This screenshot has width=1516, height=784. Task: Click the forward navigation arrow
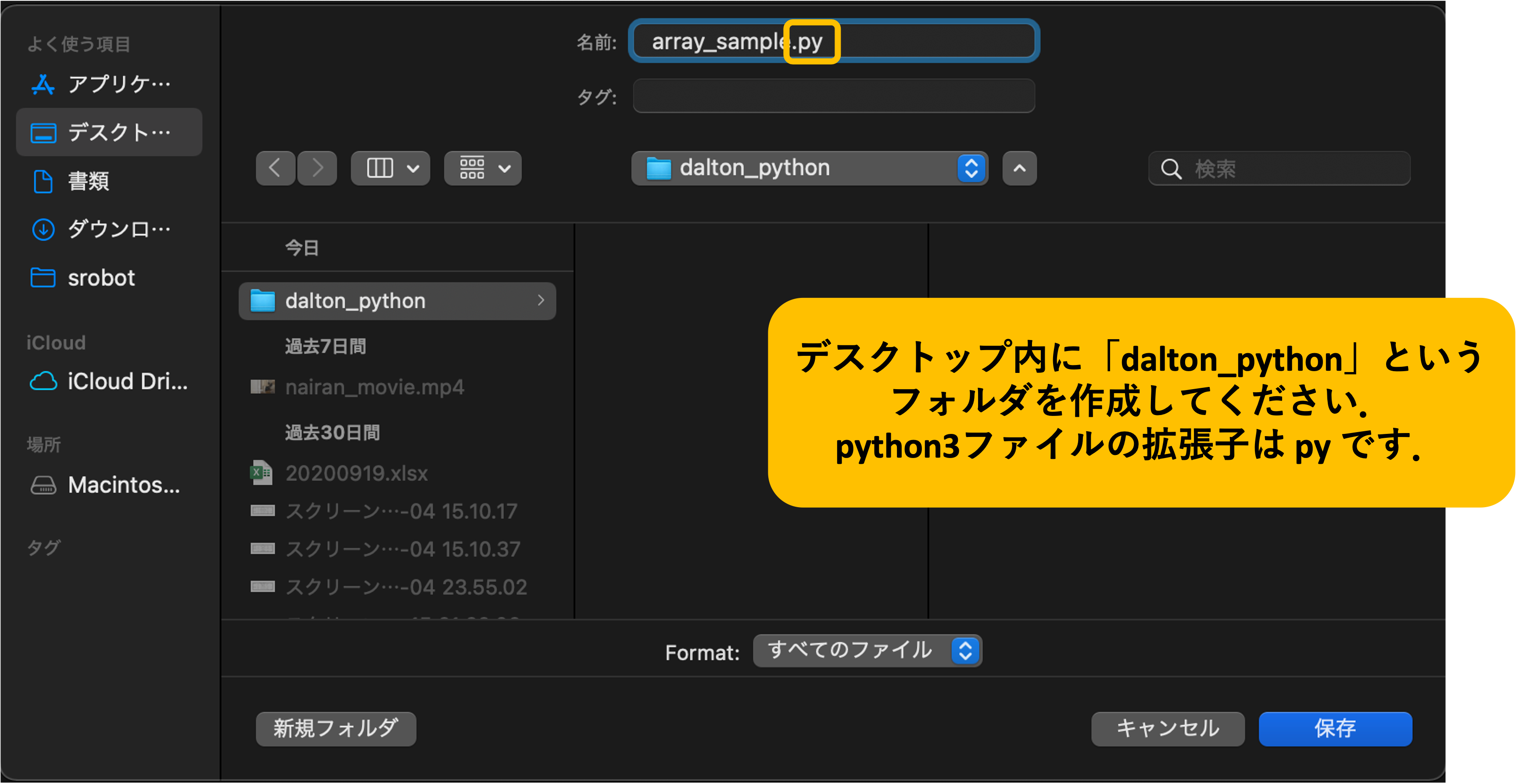click(317, 168)
